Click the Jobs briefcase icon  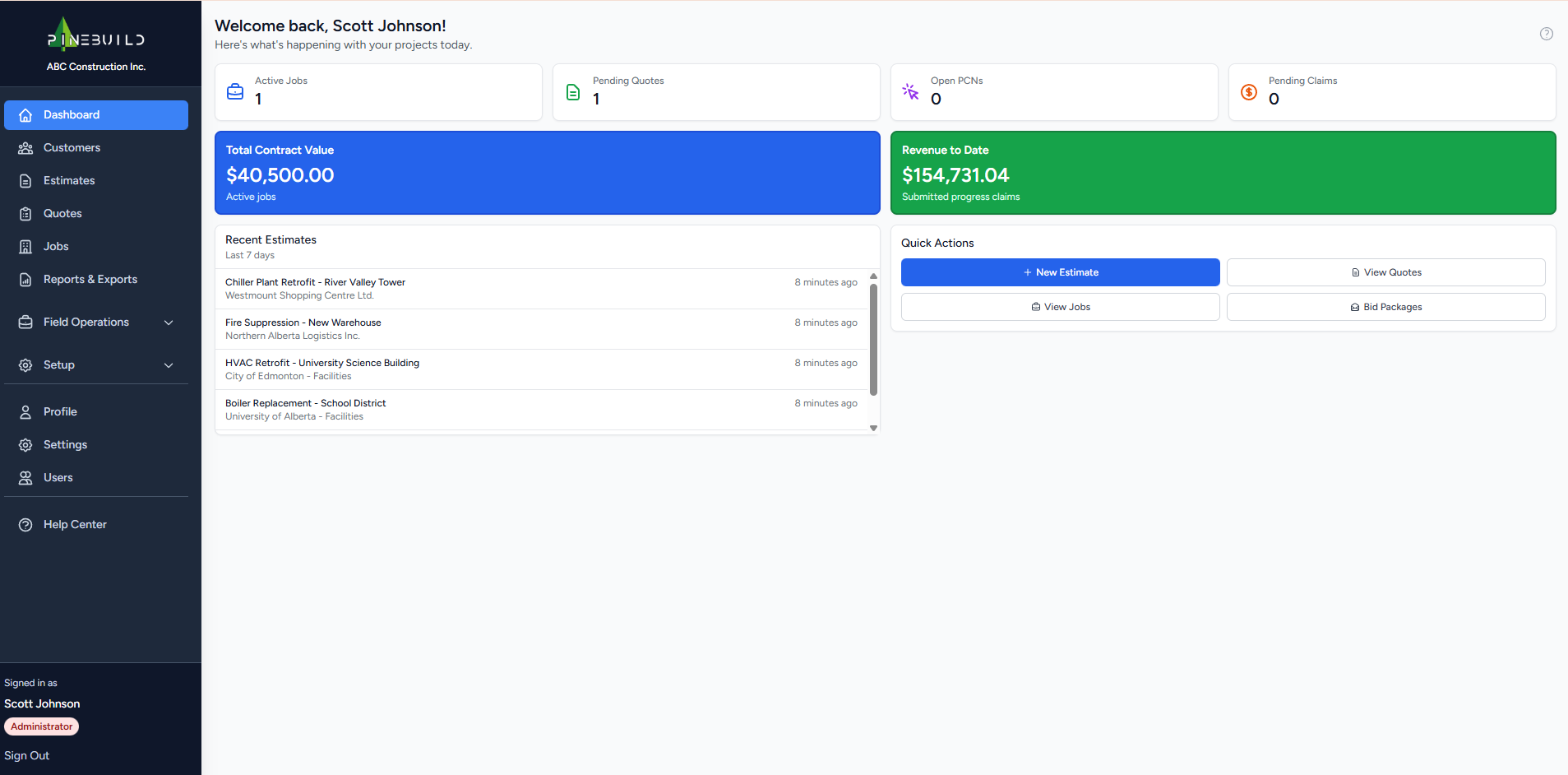(x=25, y=246)
